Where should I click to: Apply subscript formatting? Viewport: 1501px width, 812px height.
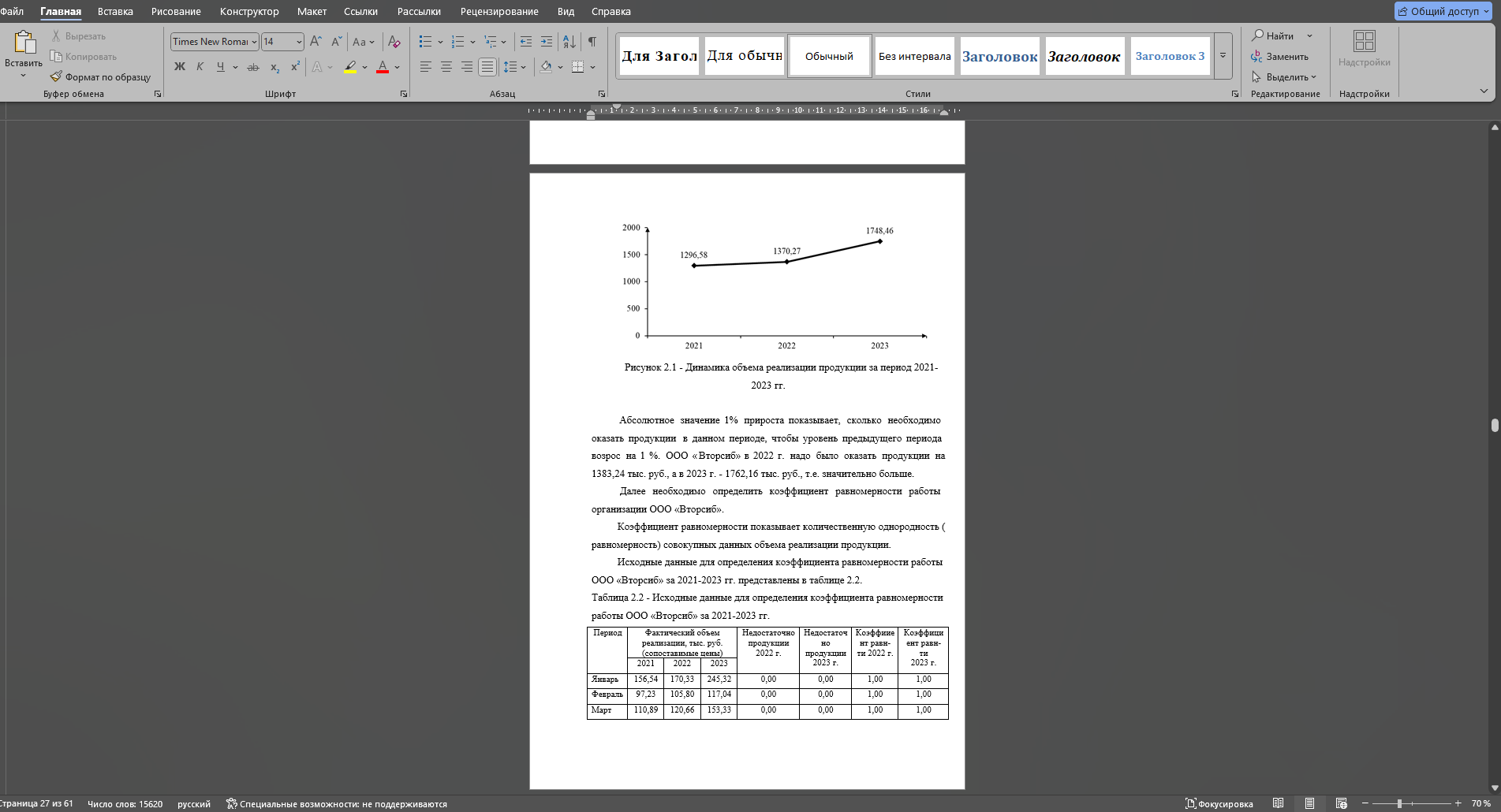pyautogui.click(x=274, y=67)
